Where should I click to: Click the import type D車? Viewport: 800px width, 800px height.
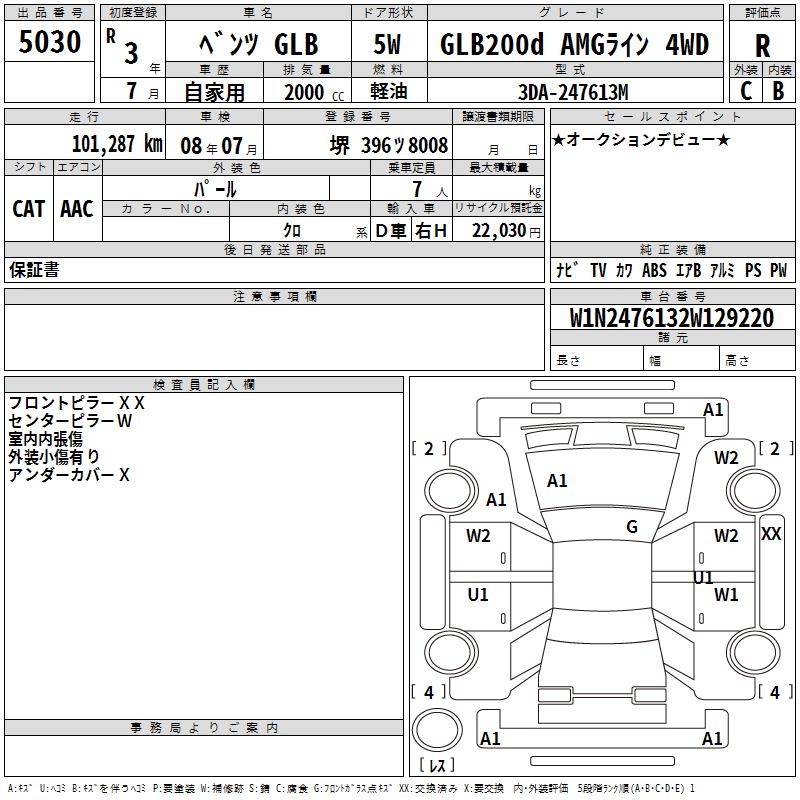[x=391, y=231]
